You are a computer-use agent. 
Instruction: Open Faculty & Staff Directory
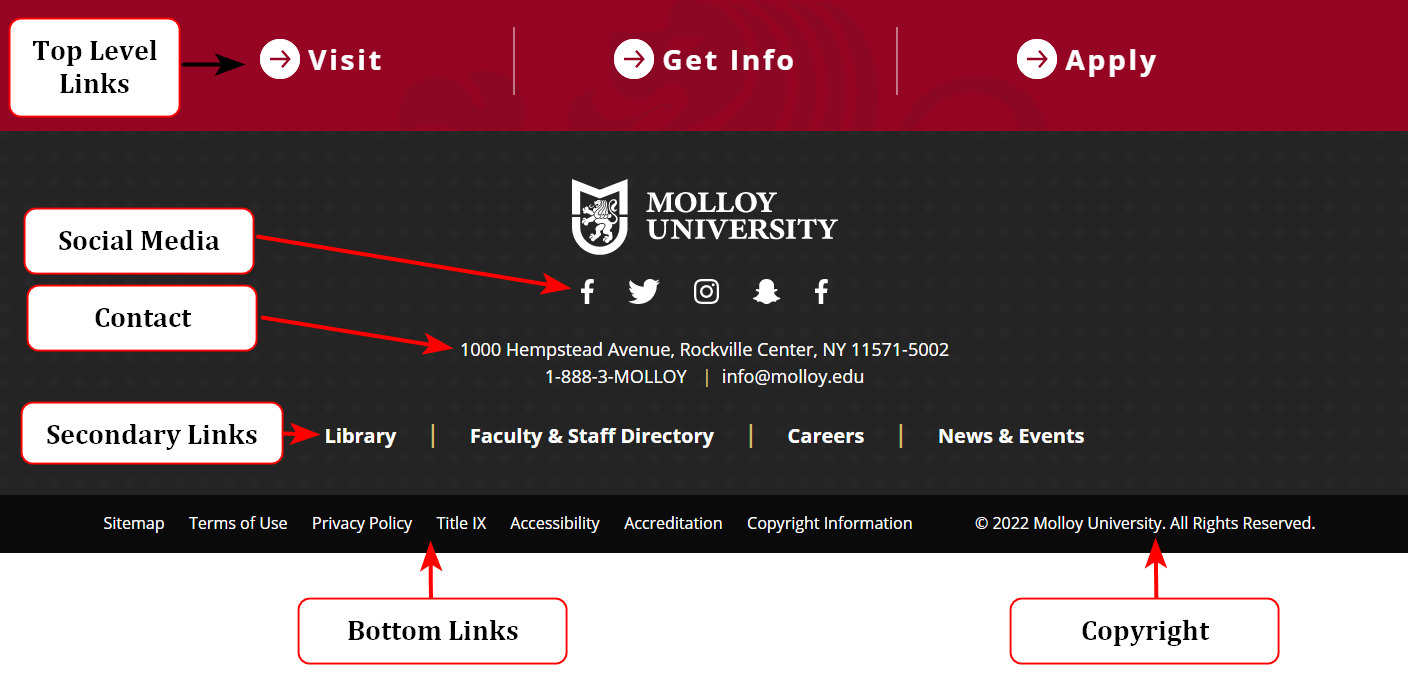[x=592, y=436]
